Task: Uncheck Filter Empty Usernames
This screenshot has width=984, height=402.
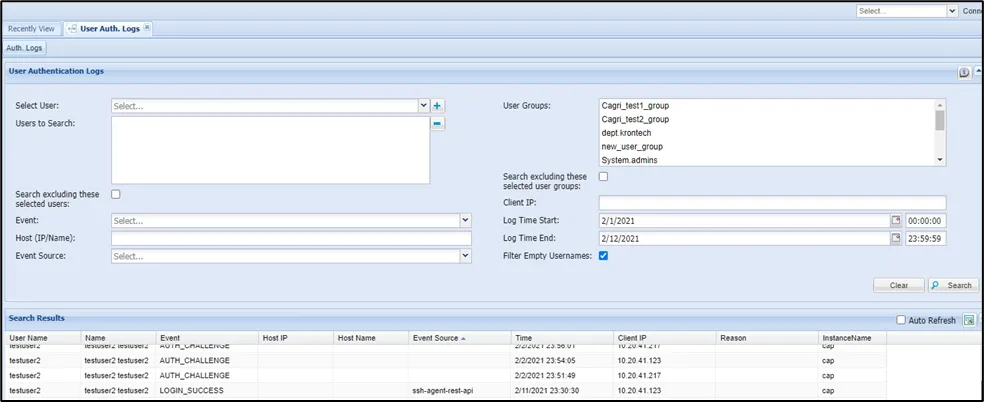Action: click(x=603, y=256)
